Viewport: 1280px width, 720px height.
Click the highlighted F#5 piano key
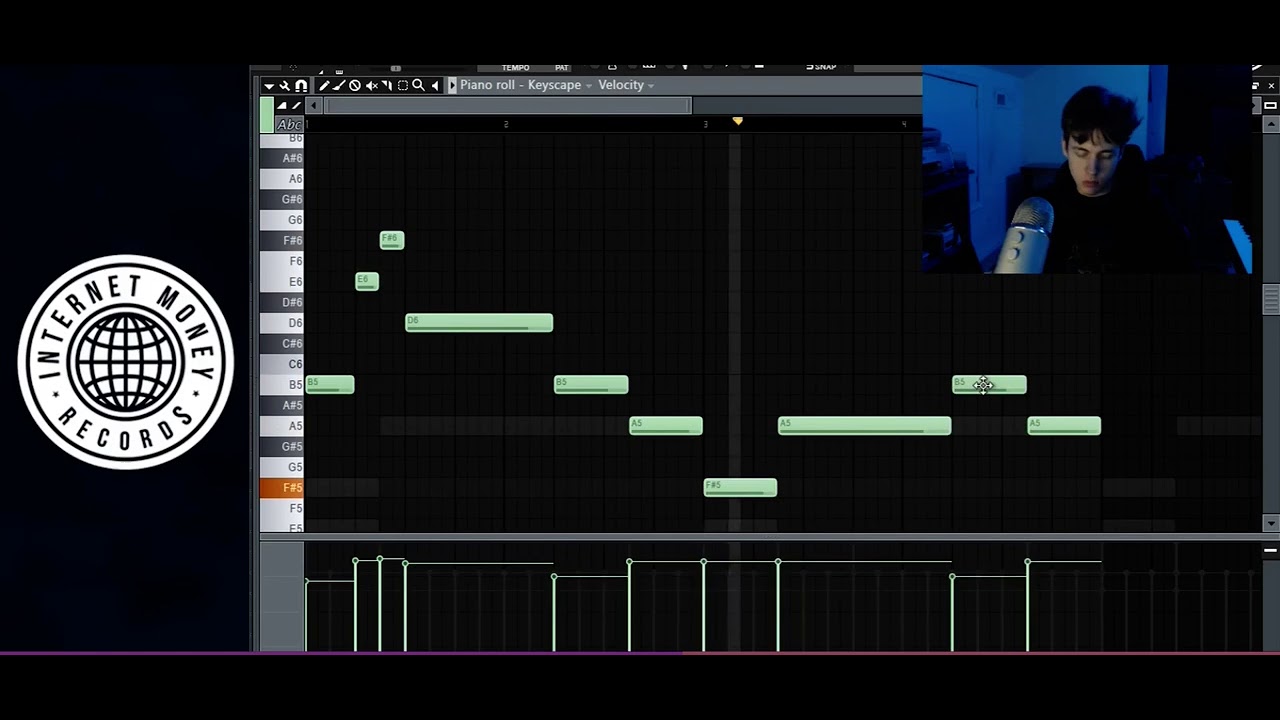pos(282,488)
